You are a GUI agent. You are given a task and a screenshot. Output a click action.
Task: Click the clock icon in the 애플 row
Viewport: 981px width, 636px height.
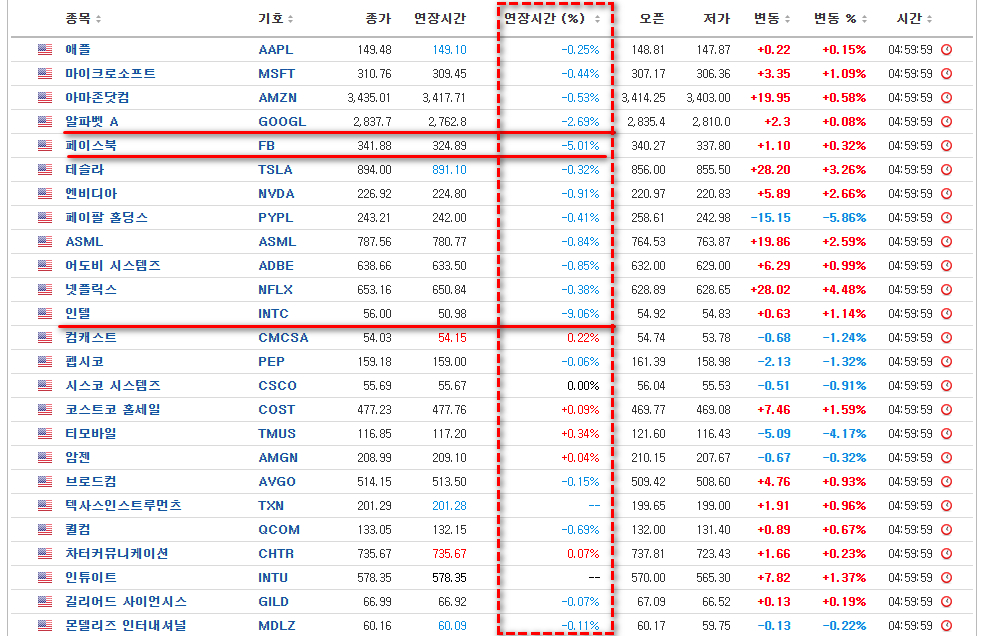pyautogui.click(x=947, y=49)
